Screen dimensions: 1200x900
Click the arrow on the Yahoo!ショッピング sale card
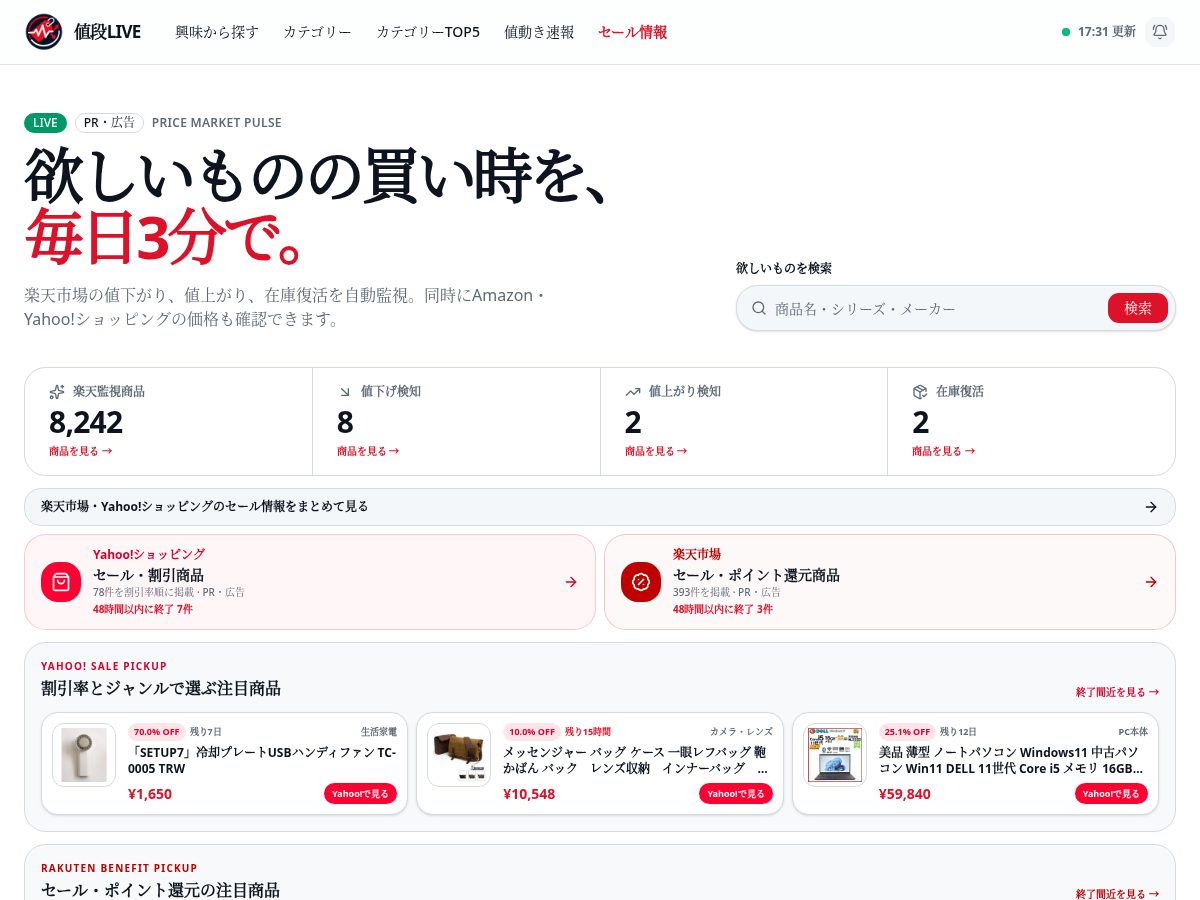point(571,582)
